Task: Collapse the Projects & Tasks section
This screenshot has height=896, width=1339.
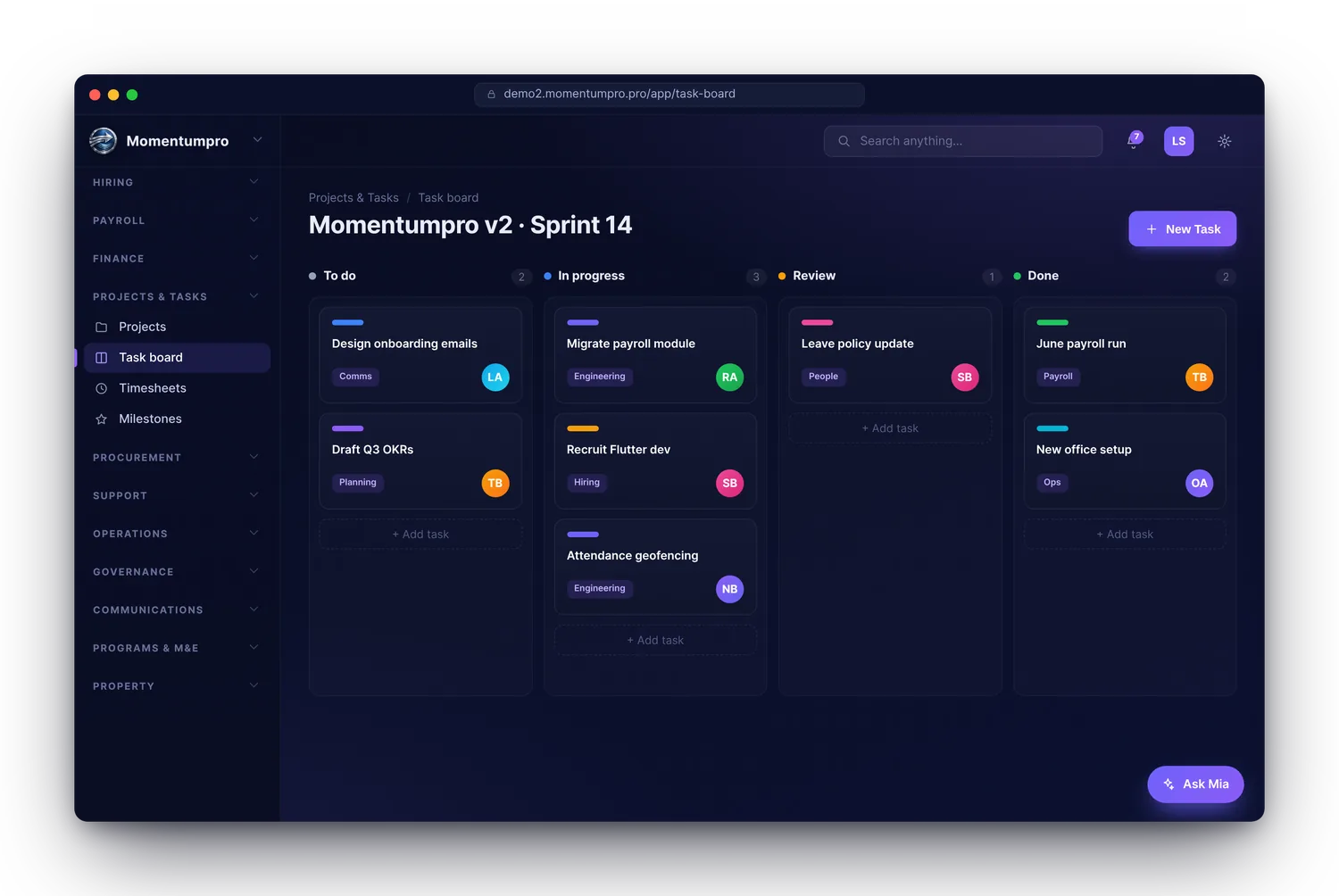Action: click(176, 296)
